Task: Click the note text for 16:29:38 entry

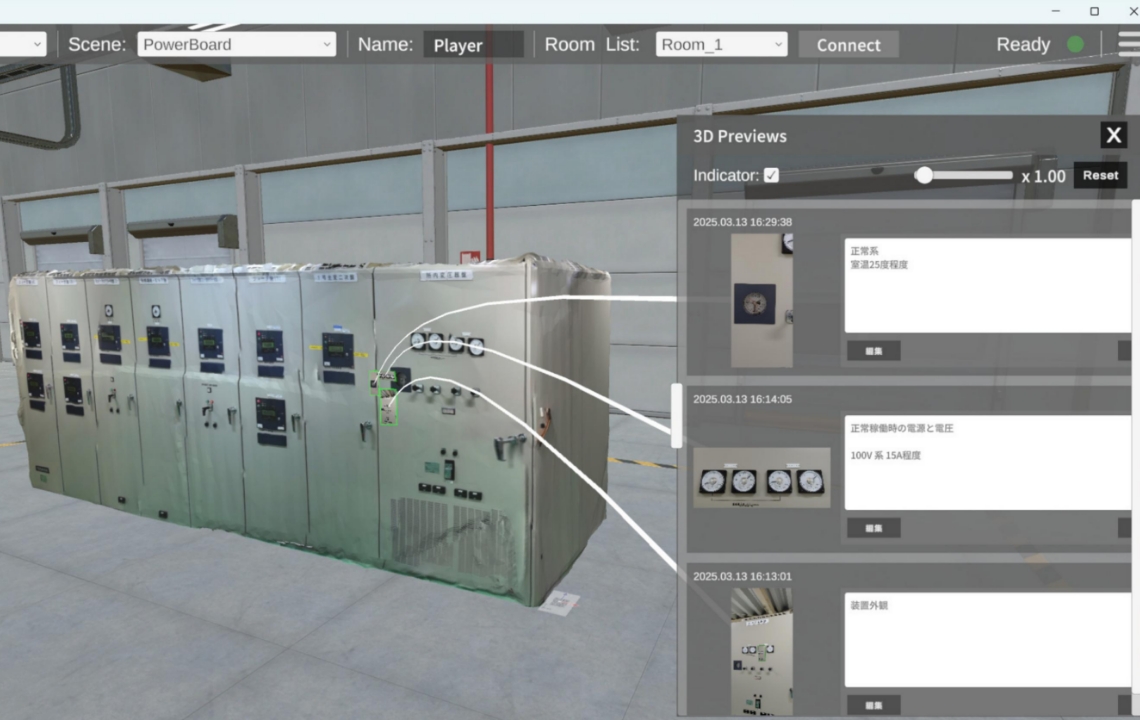Action: [x=987, y=284]
